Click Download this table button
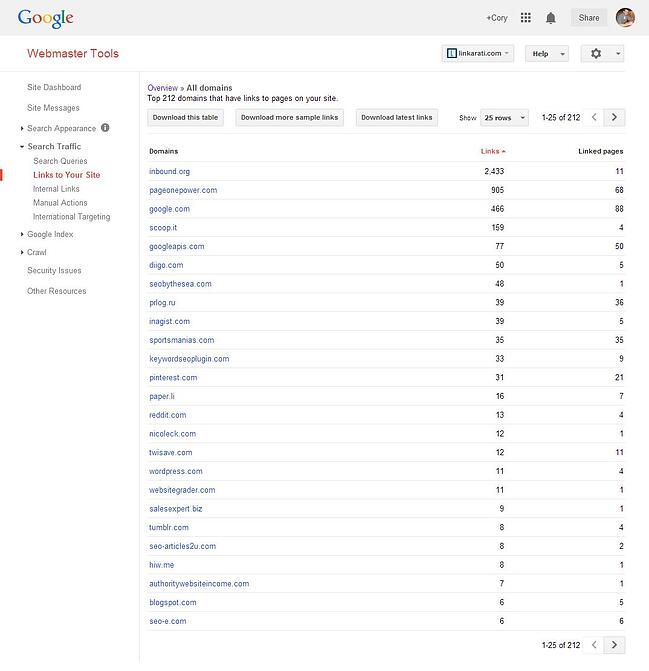Screen dimensions: 649x671 186,118
